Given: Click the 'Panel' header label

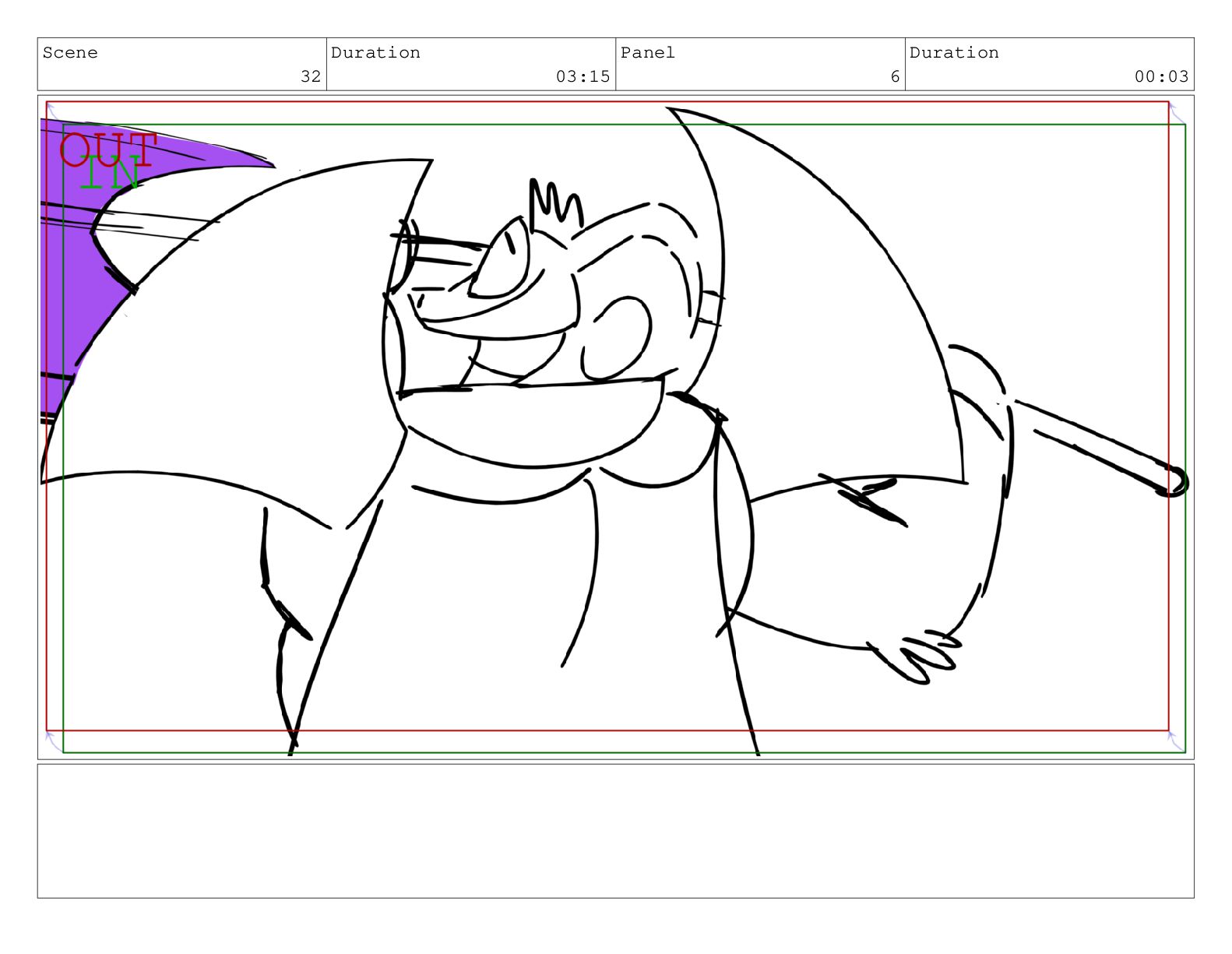Looking at the screenshot, I should click(x=648, y=53).
